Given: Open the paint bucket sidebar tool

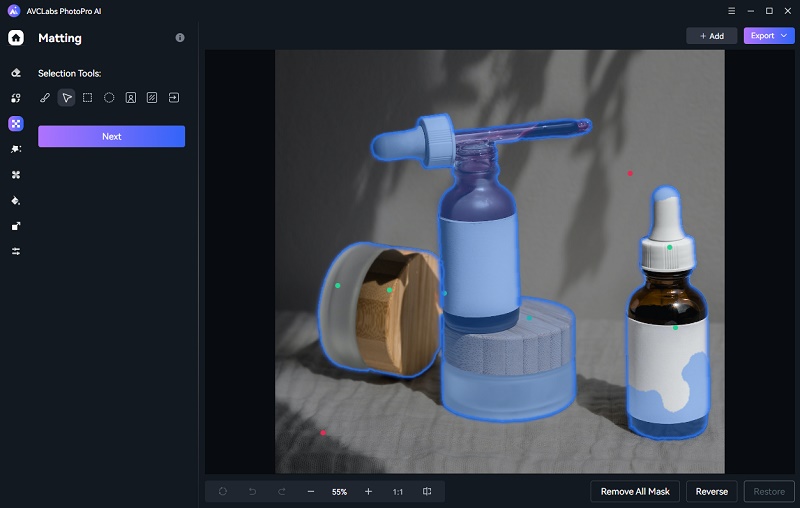Looking at the screenshot, I should 16,200.
